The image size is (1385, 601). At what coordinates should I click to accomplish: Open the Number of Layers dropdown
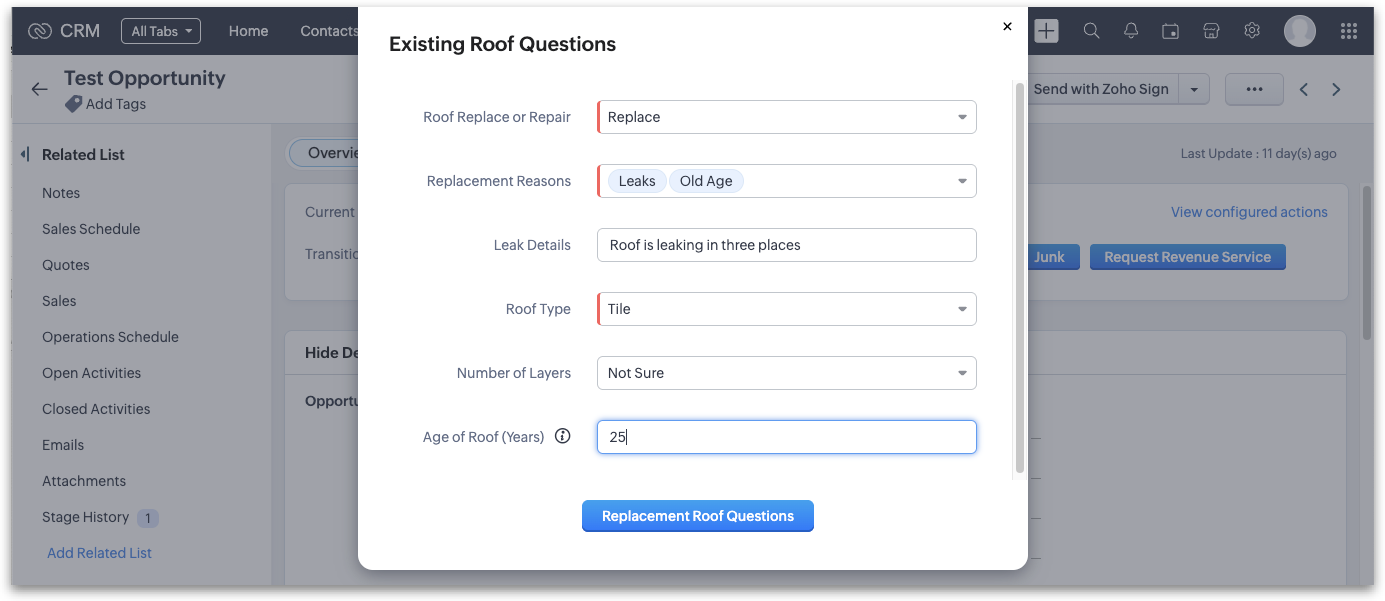(x=786, y=373)
